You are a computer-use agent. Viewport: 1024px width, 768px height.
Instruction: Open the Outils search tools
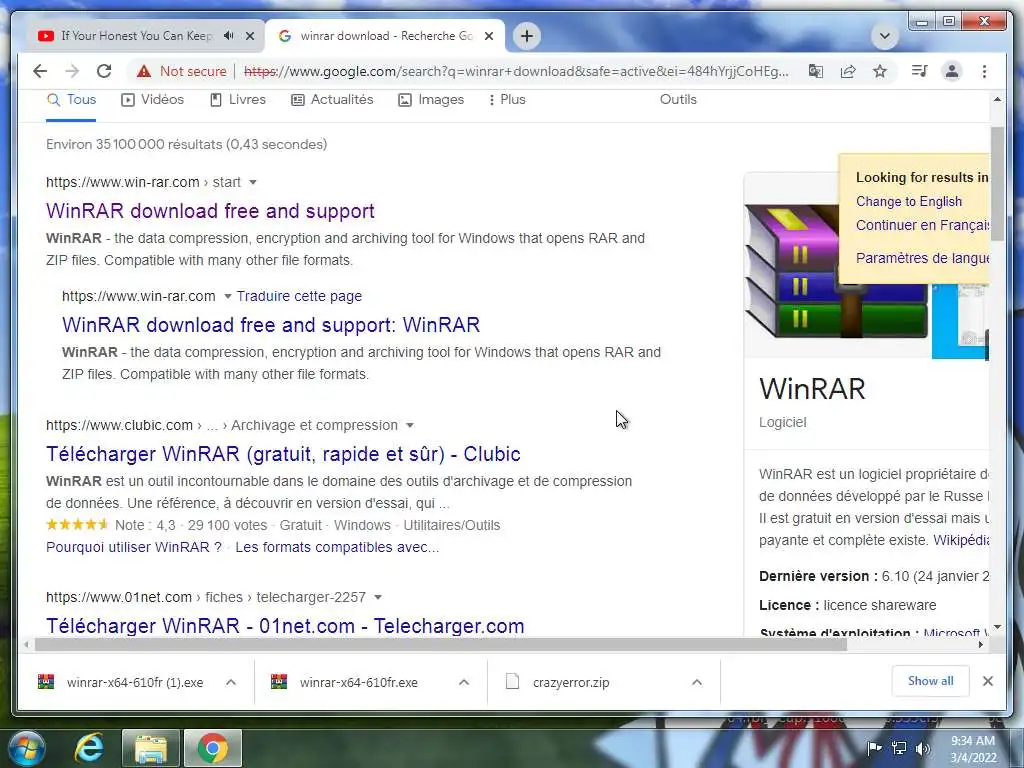pyautogui.click(x=678, y=100)
